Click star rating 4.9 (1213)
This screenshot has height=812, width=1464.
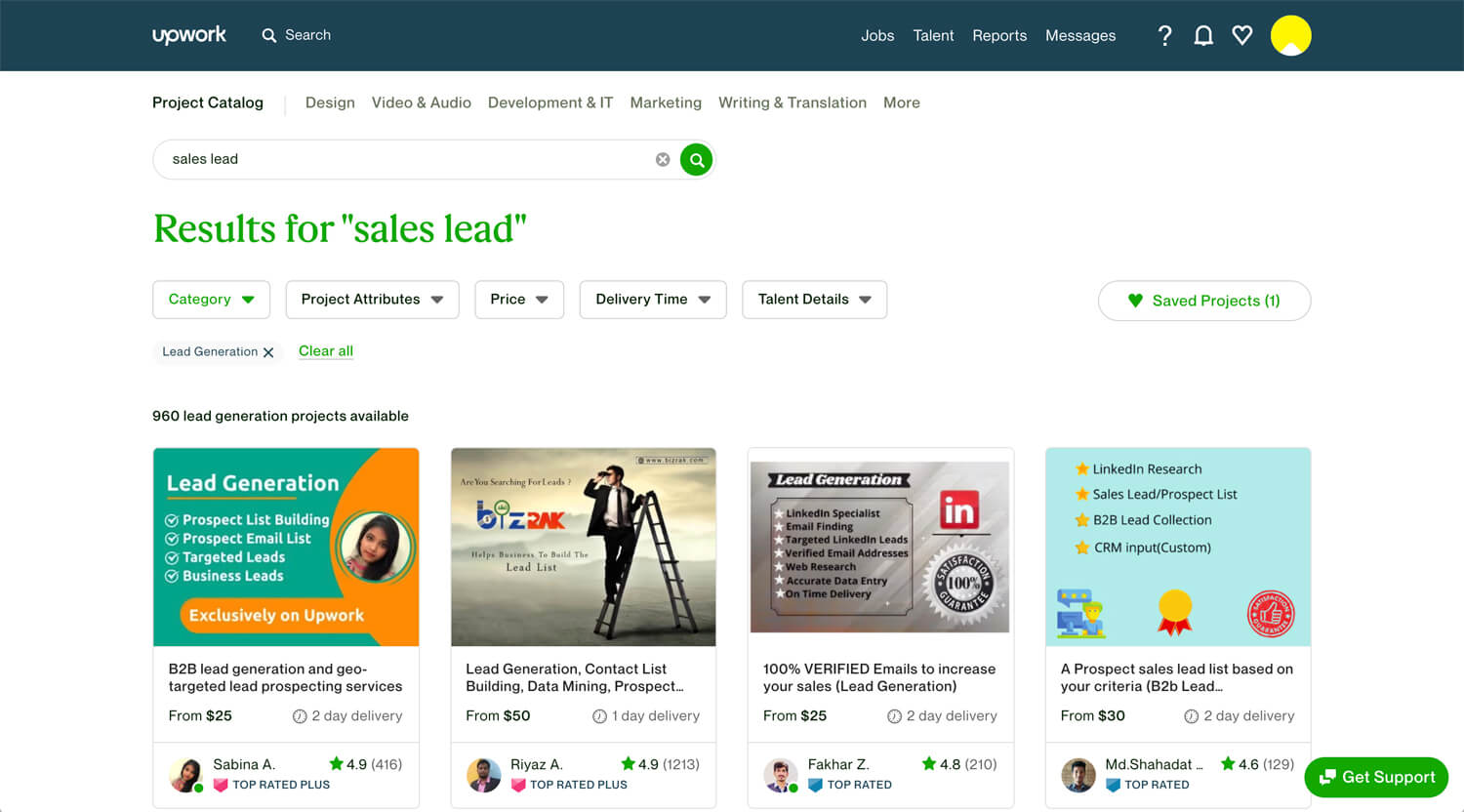[x=661, y=764]
